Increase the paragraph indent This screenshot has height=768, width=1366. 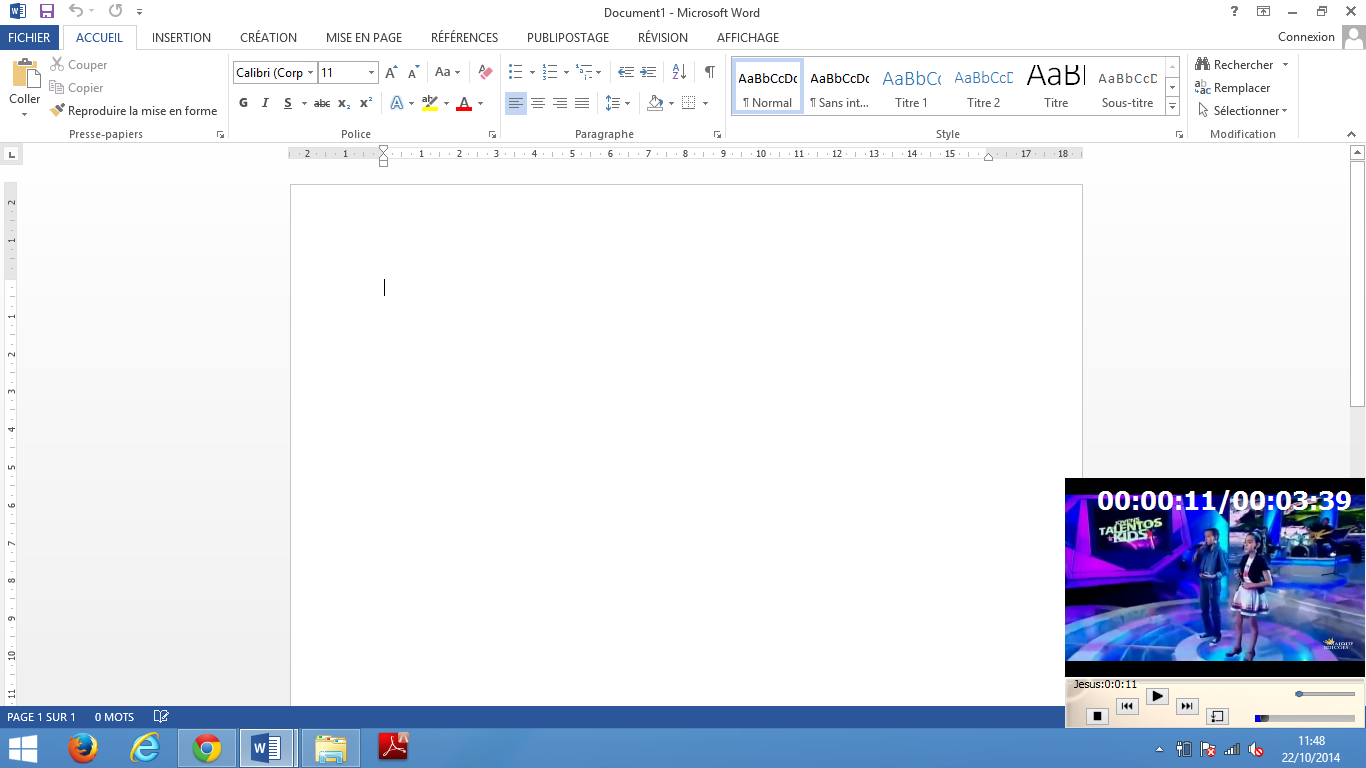pos(648,72)
